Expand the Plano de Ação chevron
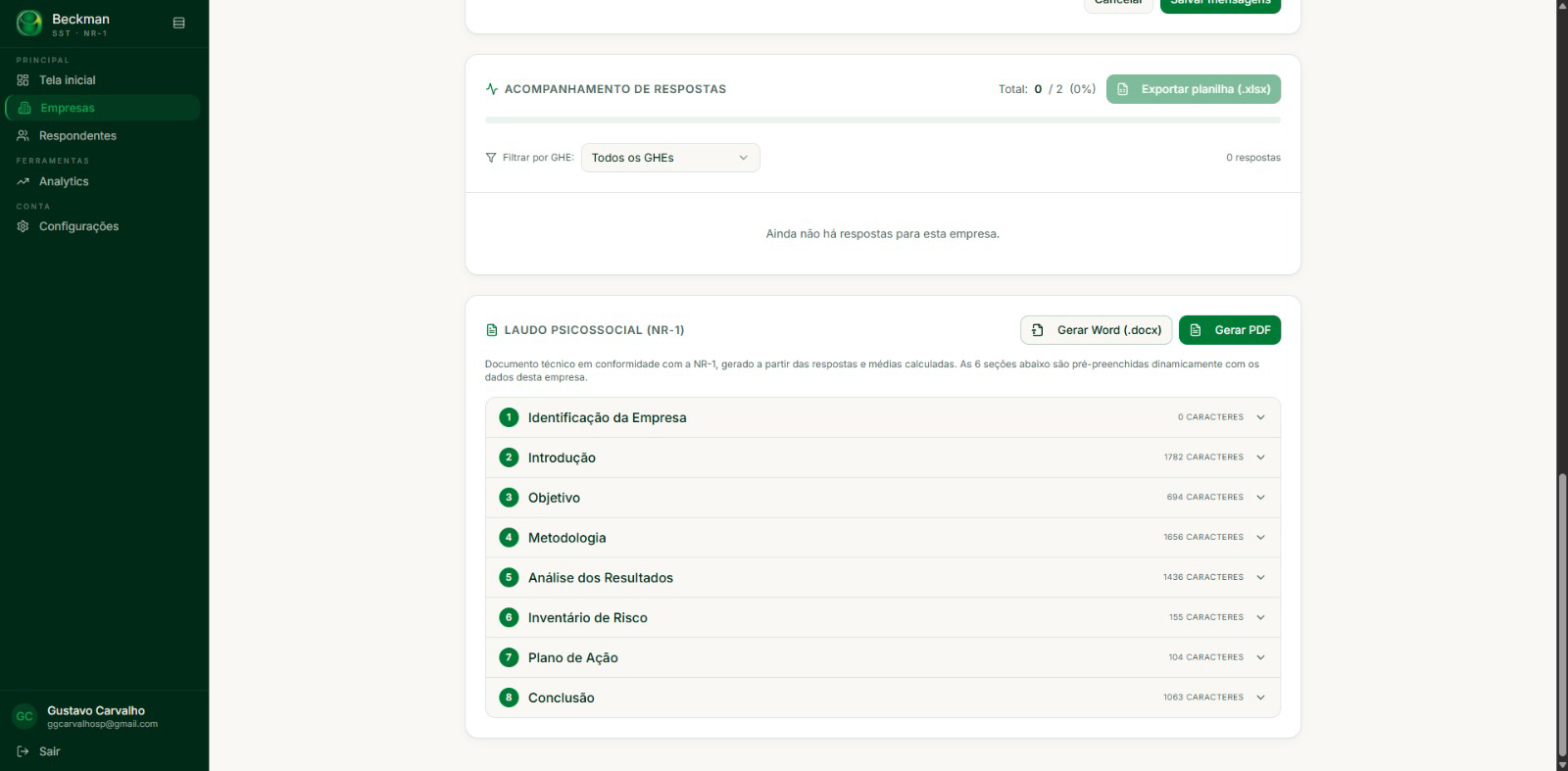 pos(1260,657)
